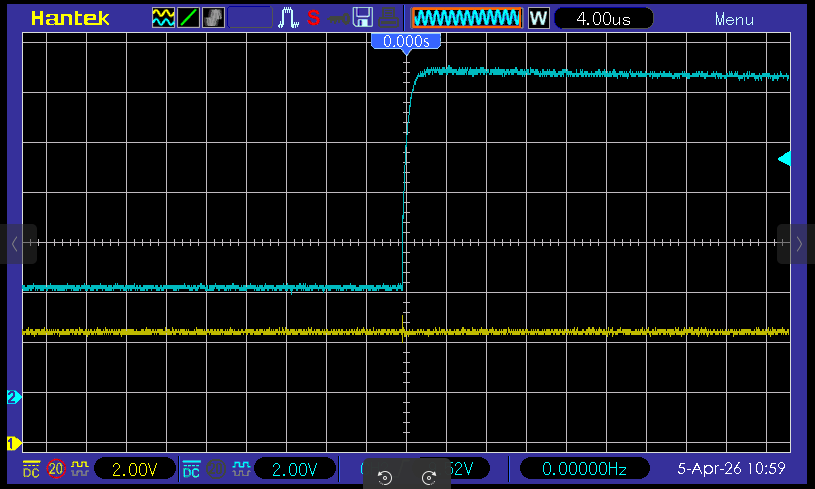Open the 4.00us timebase setting

[603, 18]
